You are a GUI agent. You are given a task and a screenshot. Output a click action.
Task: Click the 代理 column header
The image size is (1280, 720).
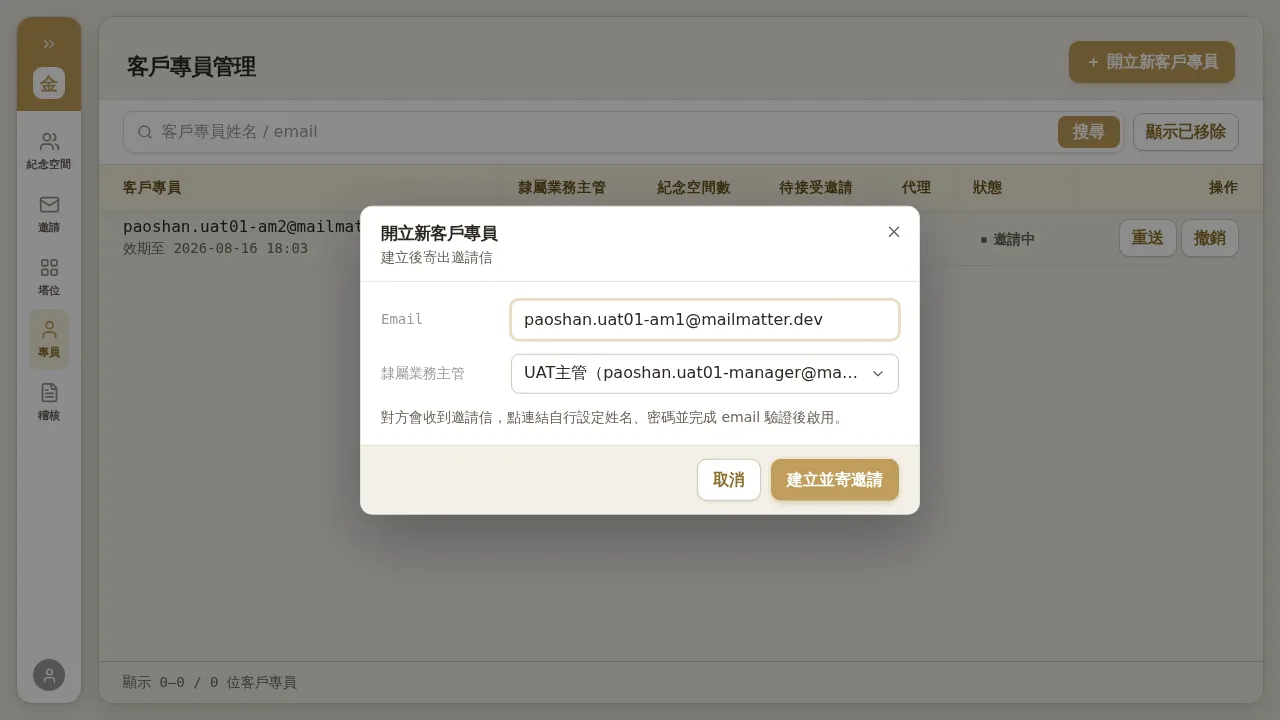coord(916,188)
